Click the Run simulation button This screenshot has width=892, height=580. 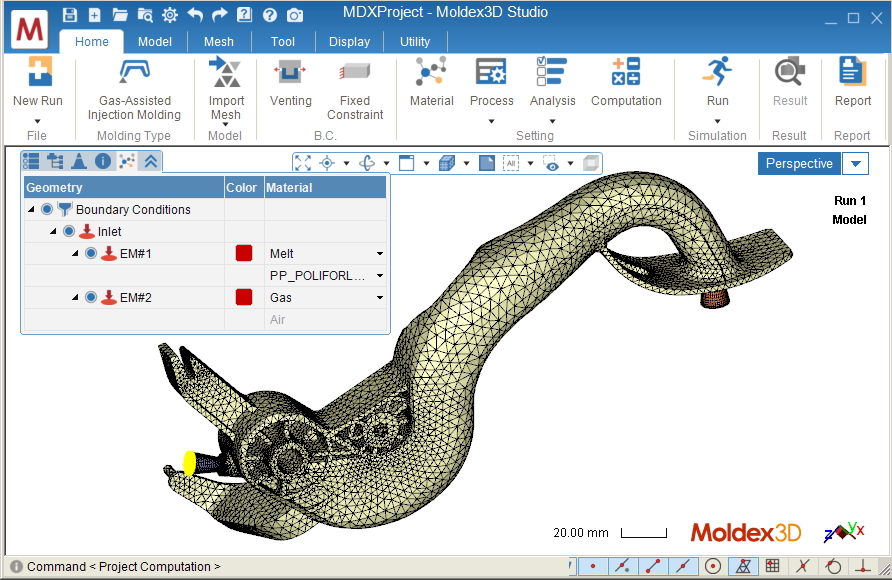(717, 81)
